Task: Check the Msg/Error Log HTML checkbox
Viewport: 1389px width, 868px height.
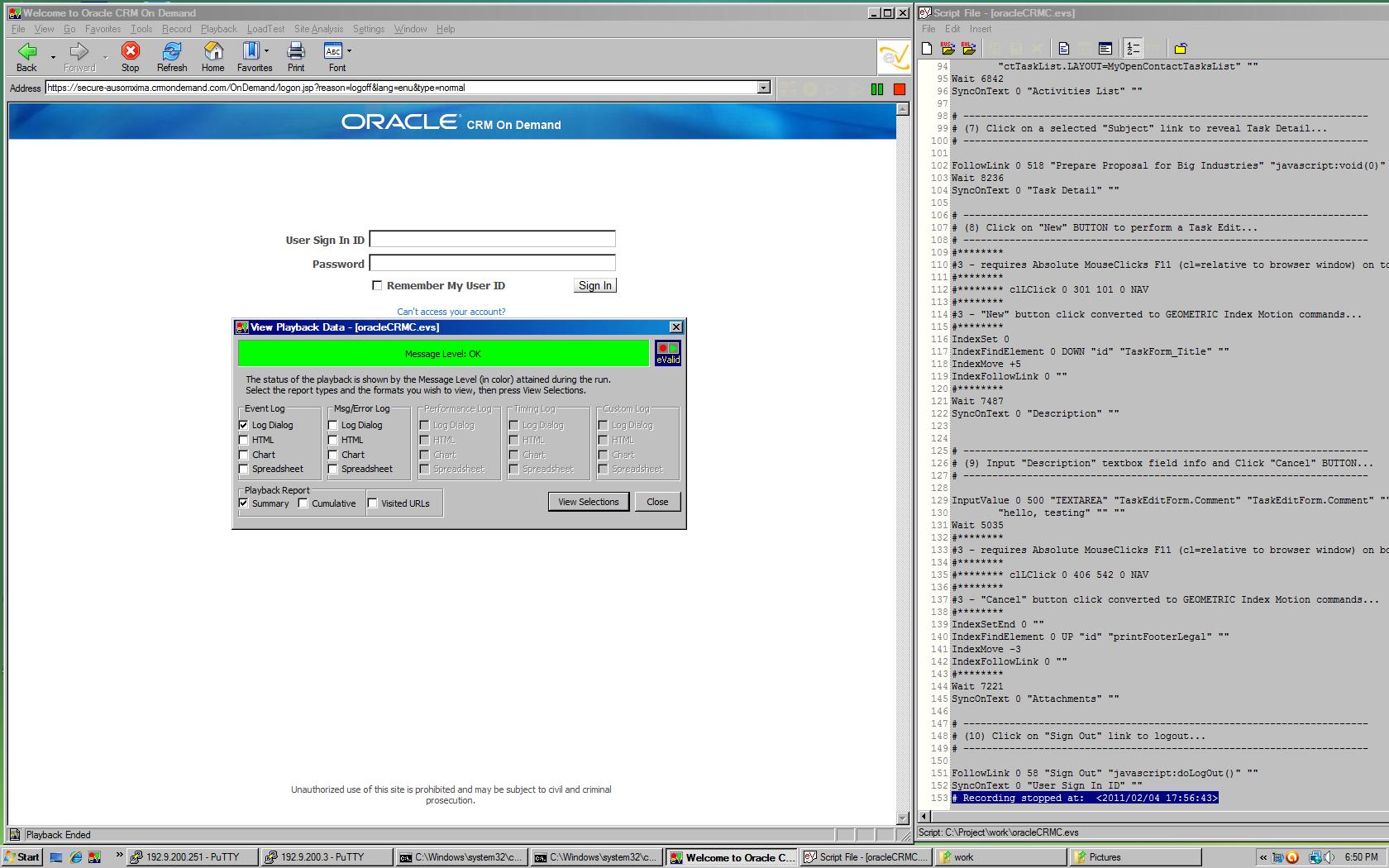Action: tap(332, 440)
